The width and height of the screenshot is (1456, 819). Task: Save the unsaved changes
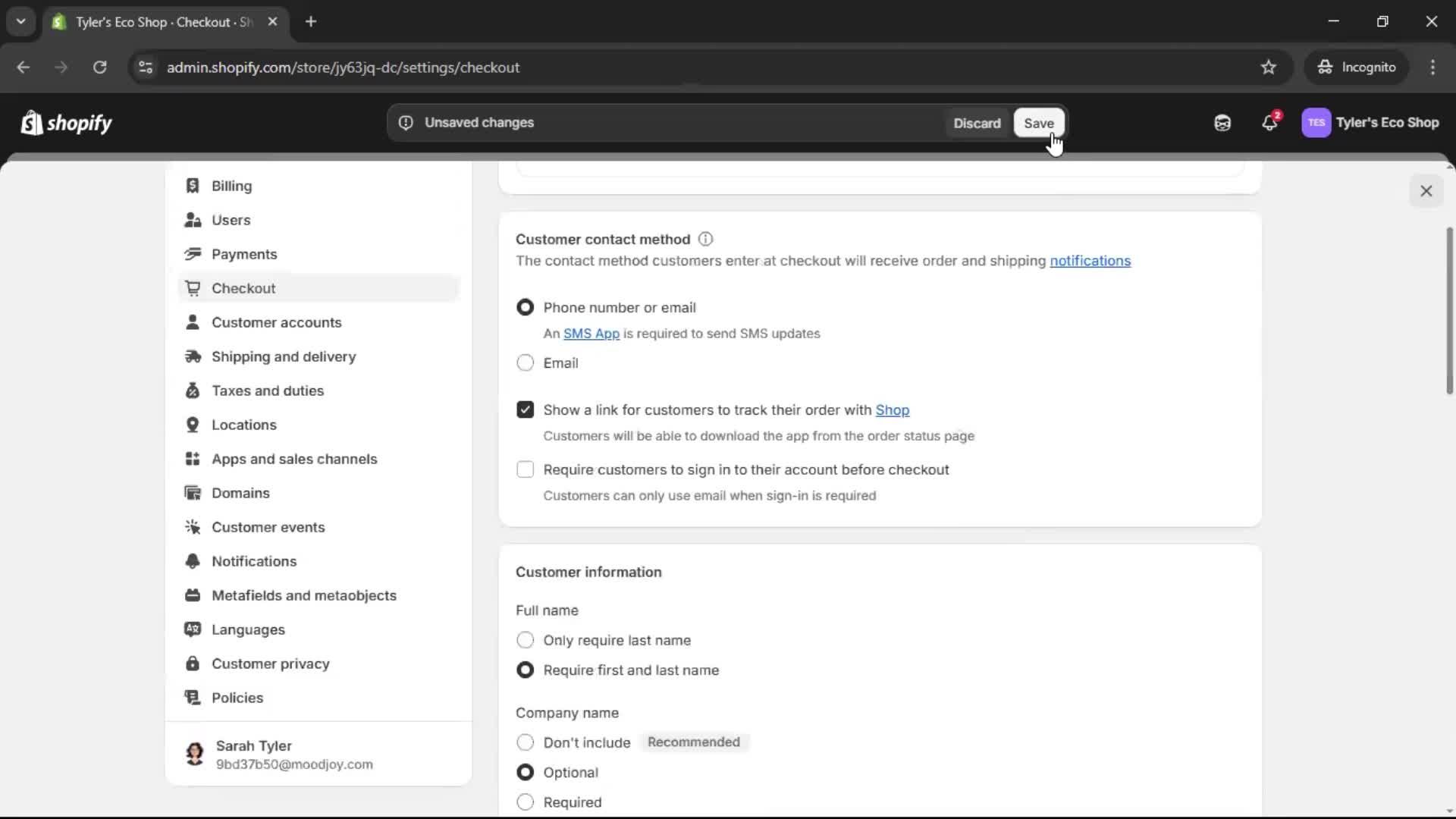[x=1038, y=123]
